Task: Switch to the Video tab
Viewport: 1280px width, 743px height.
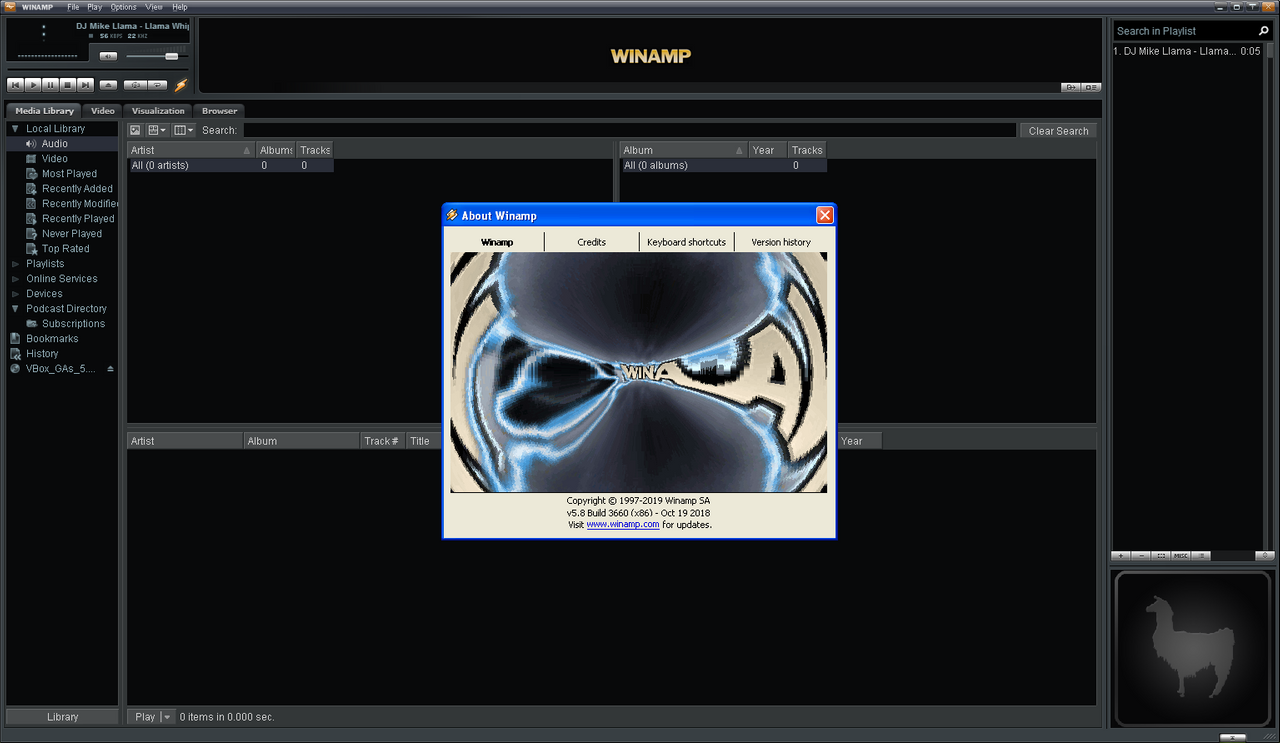Action: pyautogui.click(x=103, y=111)
